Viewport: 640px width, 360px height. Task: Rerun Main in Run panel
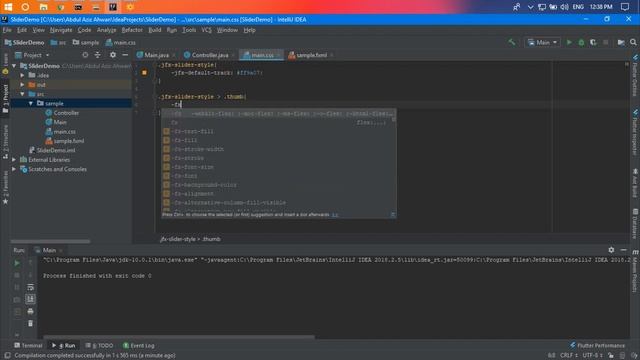point(17,263)
